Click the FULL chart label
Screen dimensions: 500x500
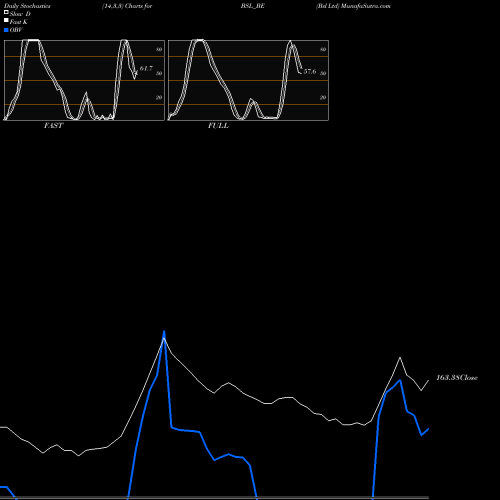(x=218, y=126)
